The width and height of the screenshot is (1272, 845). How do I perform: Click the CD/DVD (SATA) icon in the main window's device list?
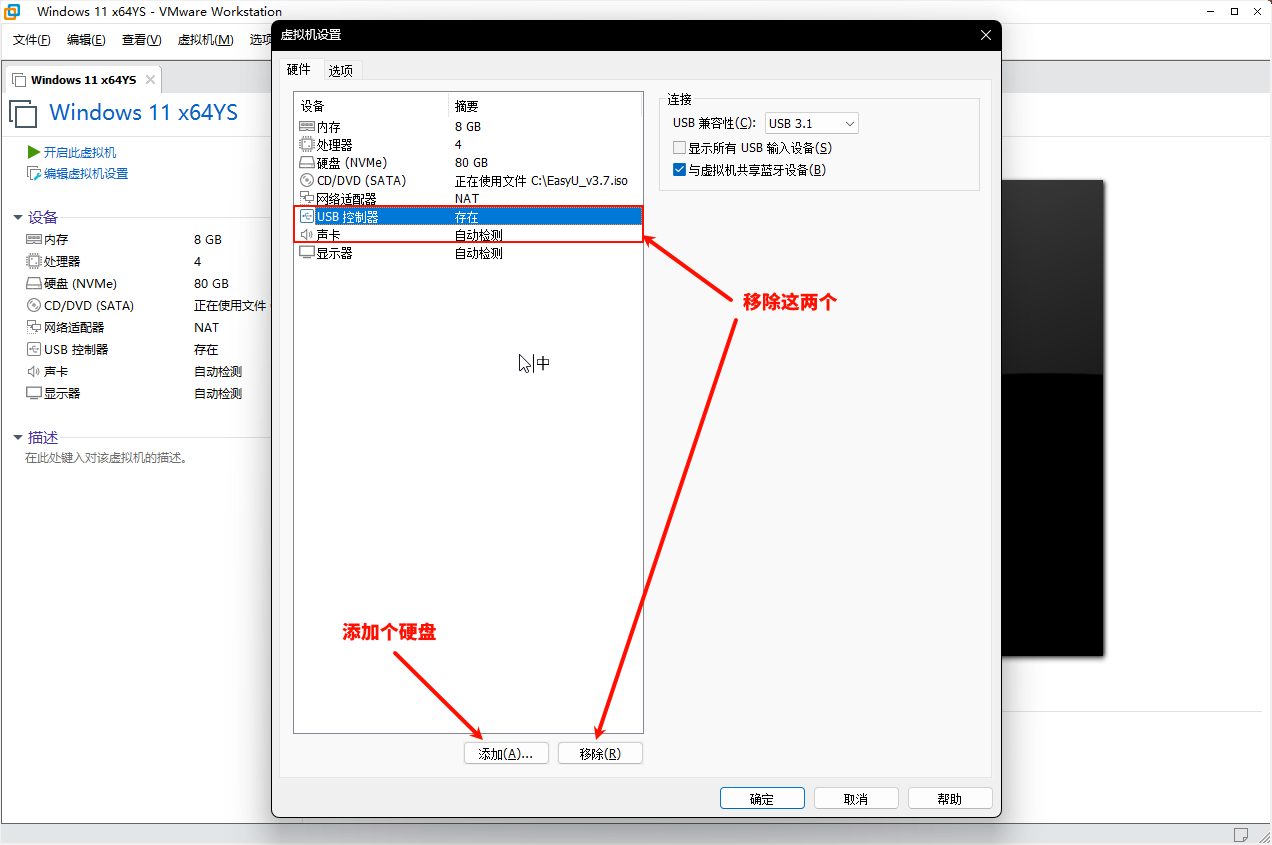(x=34, y=306)
